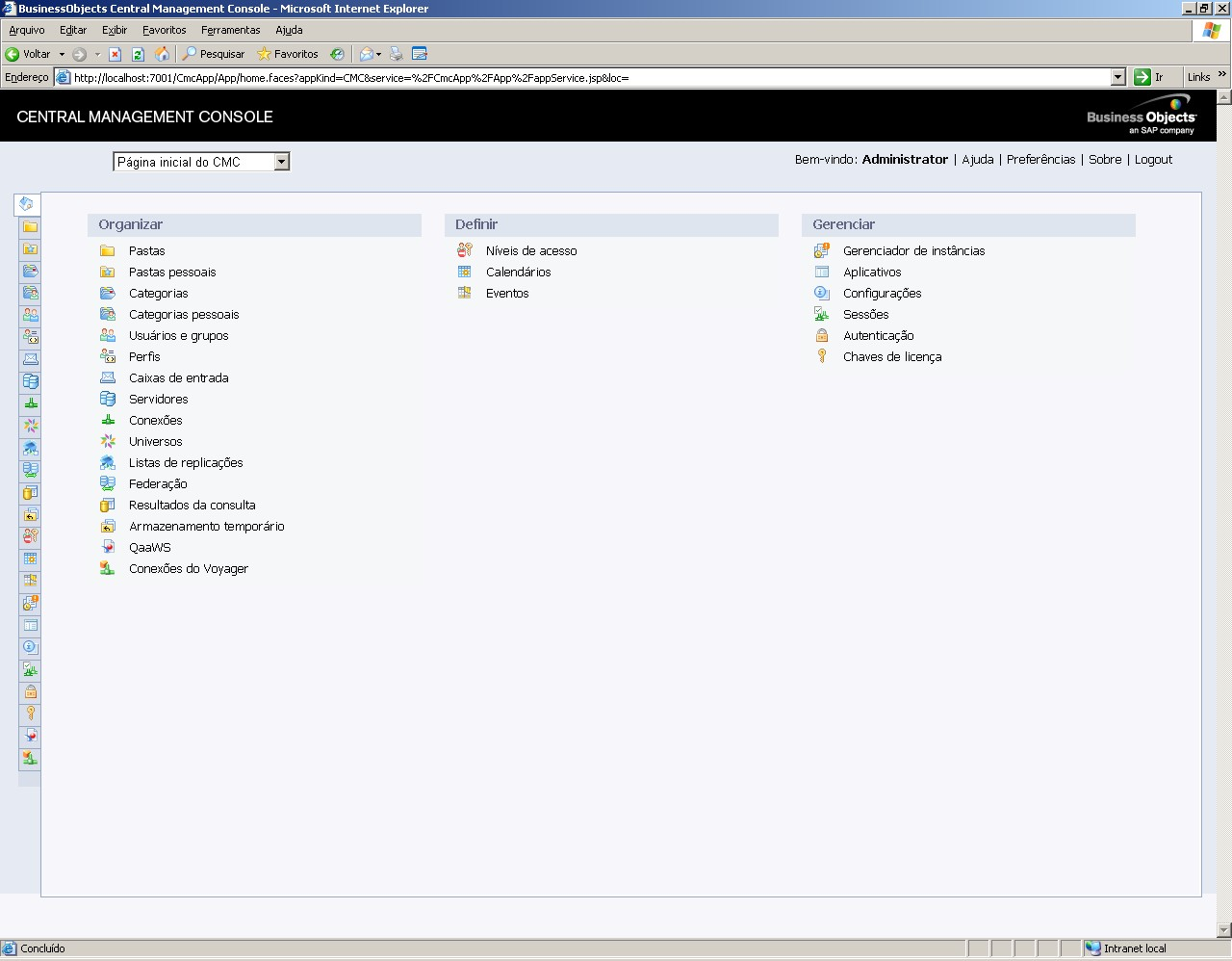This screenshot has width=1232, height=961.
Task: Expand the address bar URL history dropdown
Action: pos(1117,77)
